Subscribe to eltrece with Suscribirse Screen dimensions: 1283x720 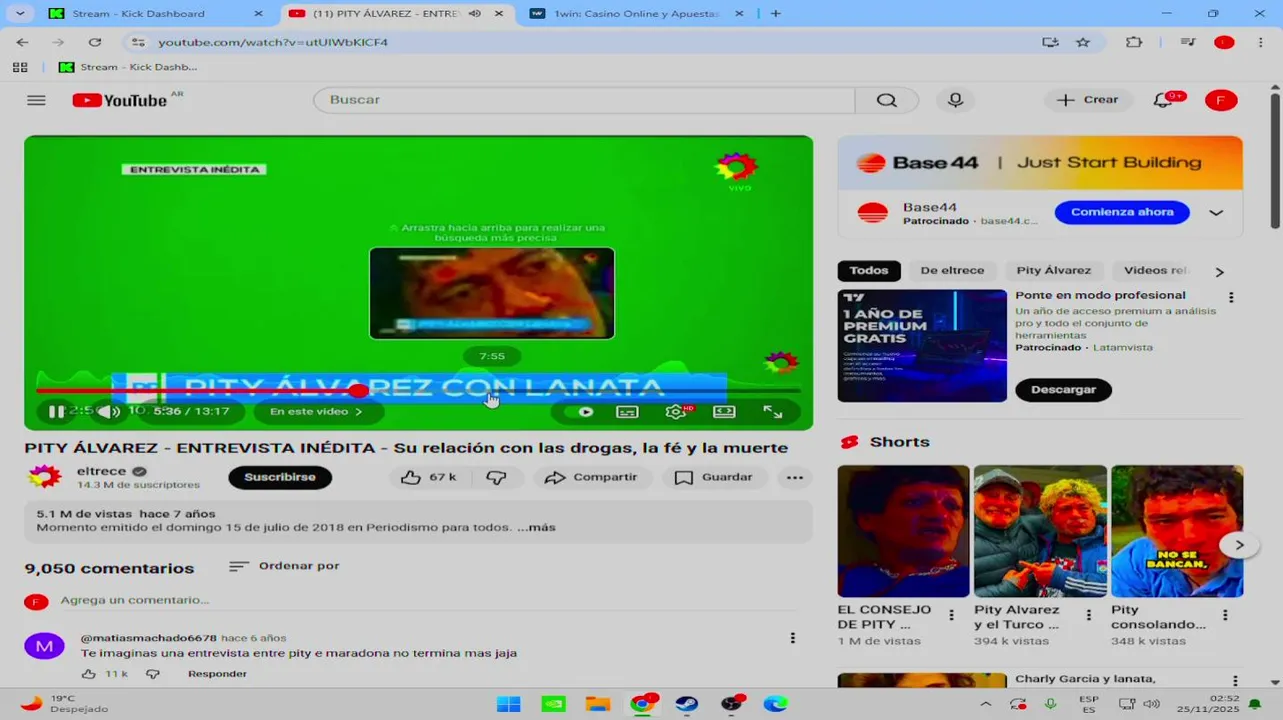tap(280, 477)
